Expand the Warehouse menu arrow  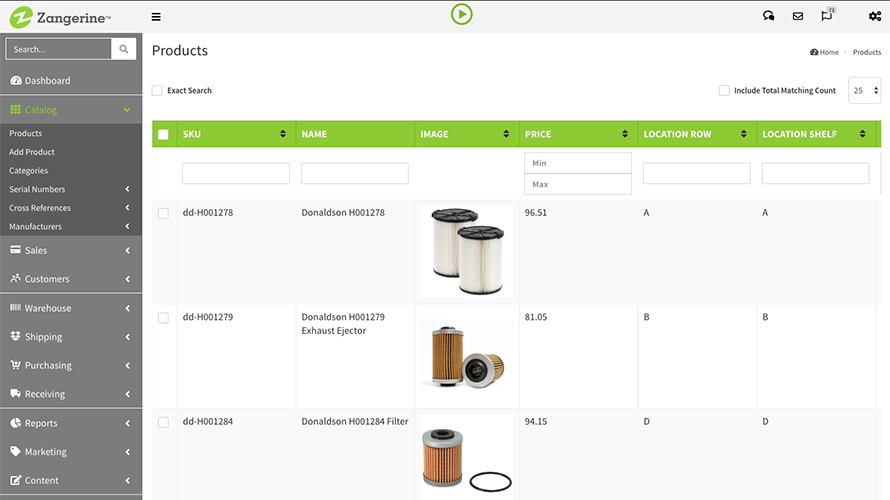[x=127, y=308]
